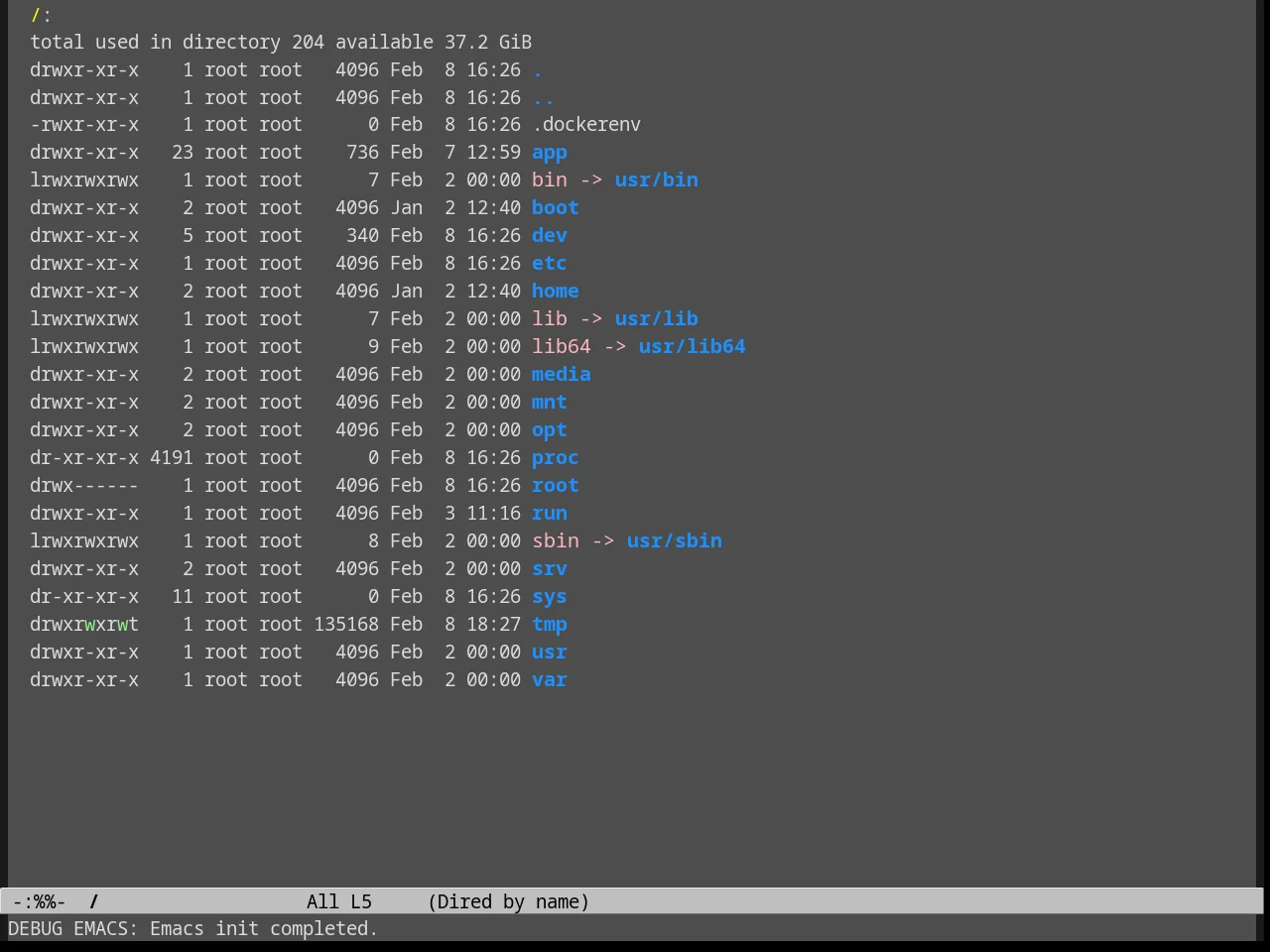The height and width of the screenshot is (952, 1270).
Task: Click the 135168 size value for tmp
Action: click(346, 625)
